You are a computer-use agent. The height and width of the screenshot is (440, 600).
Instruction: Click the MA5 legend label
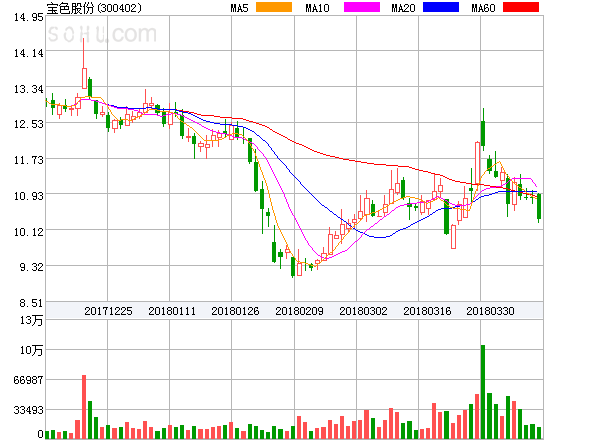coord(240,8)
